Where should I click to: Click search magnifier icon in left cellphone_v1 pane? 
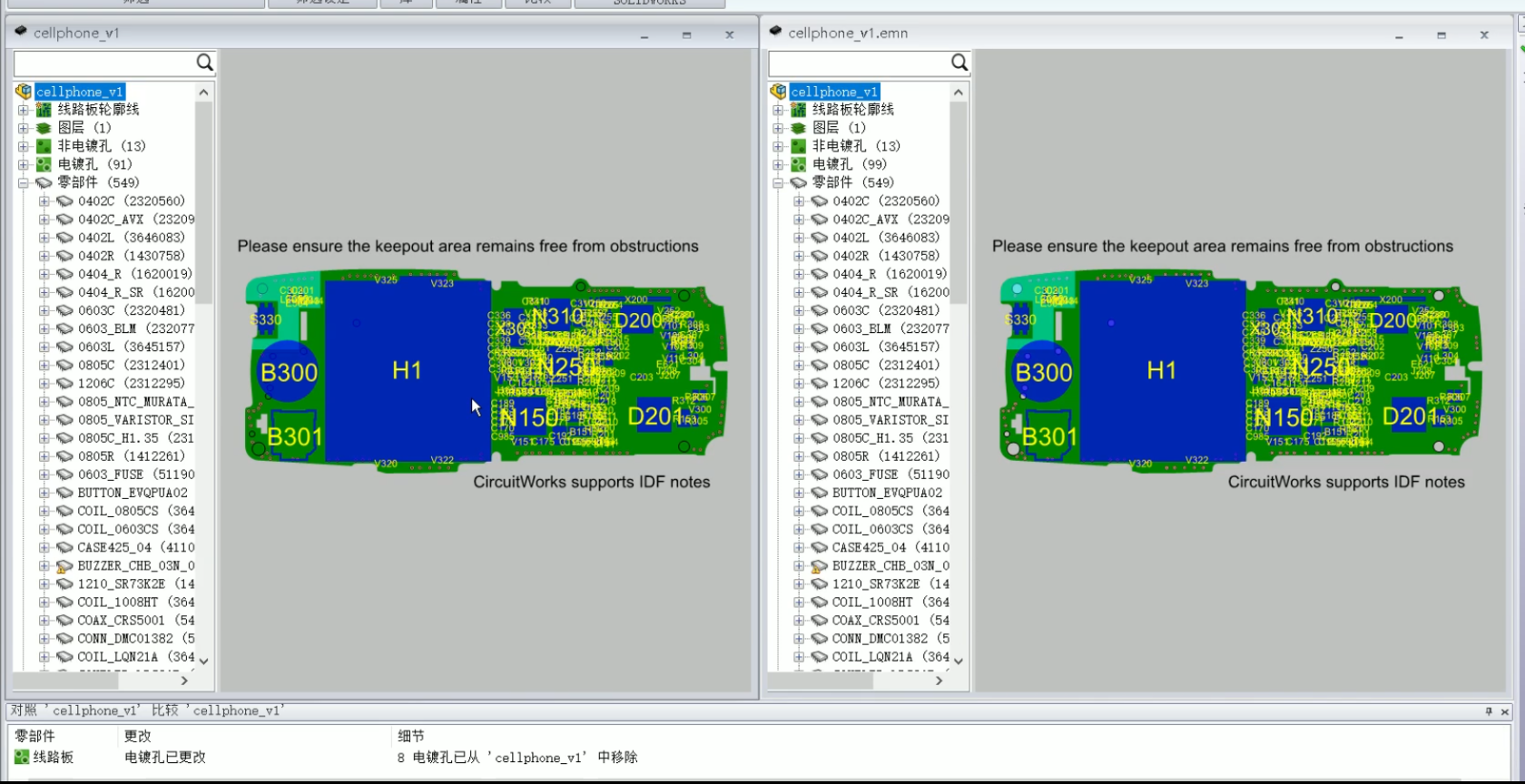[x=205, y=63]
